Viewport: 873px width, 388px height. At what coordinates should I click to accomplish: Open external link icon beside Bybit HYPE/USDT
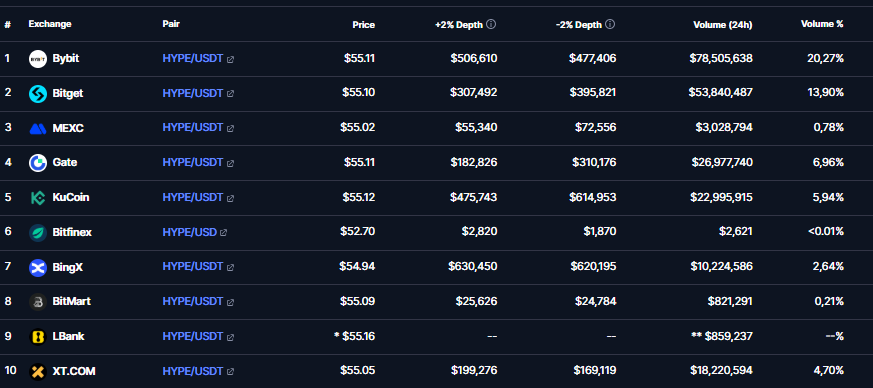[230, 59]
